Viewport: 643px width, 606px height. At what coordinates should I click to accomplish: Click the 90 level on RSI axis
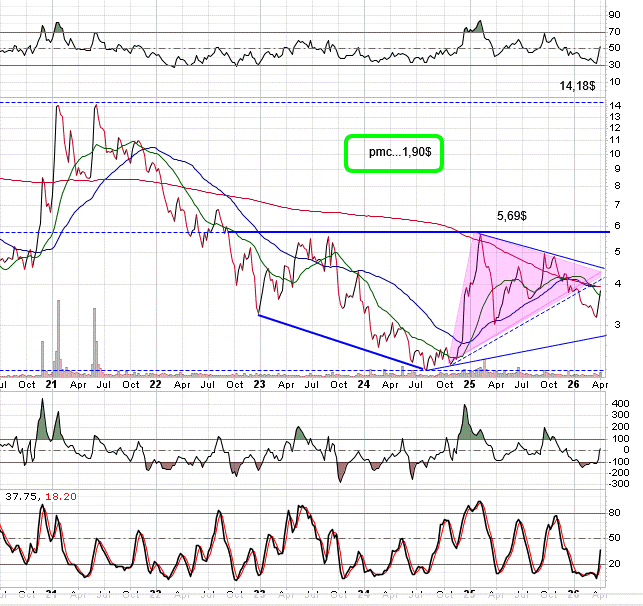click(624, 15)
